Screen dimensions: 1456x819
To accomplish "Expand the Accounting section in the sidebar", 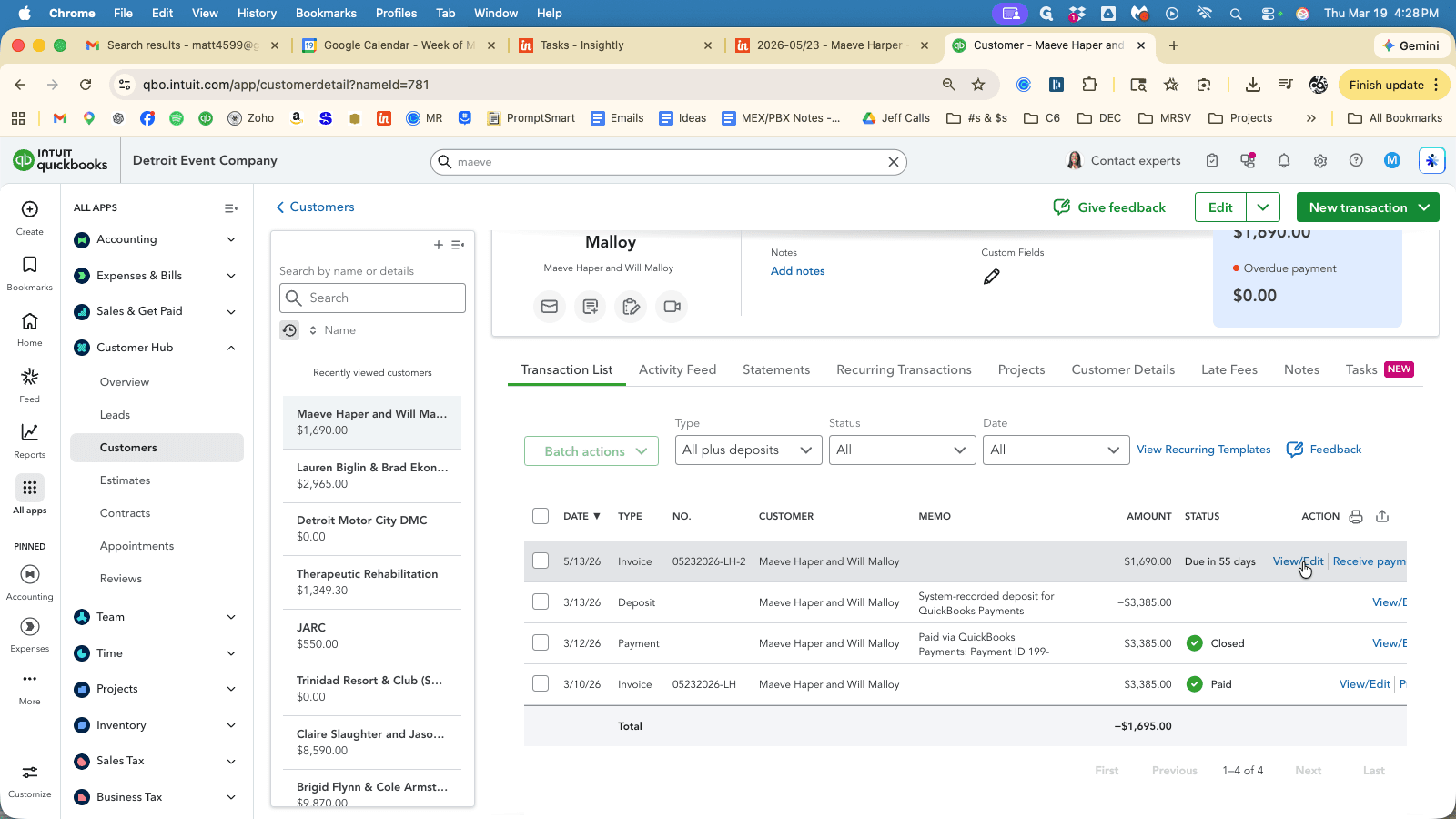I will coord(231,239).
